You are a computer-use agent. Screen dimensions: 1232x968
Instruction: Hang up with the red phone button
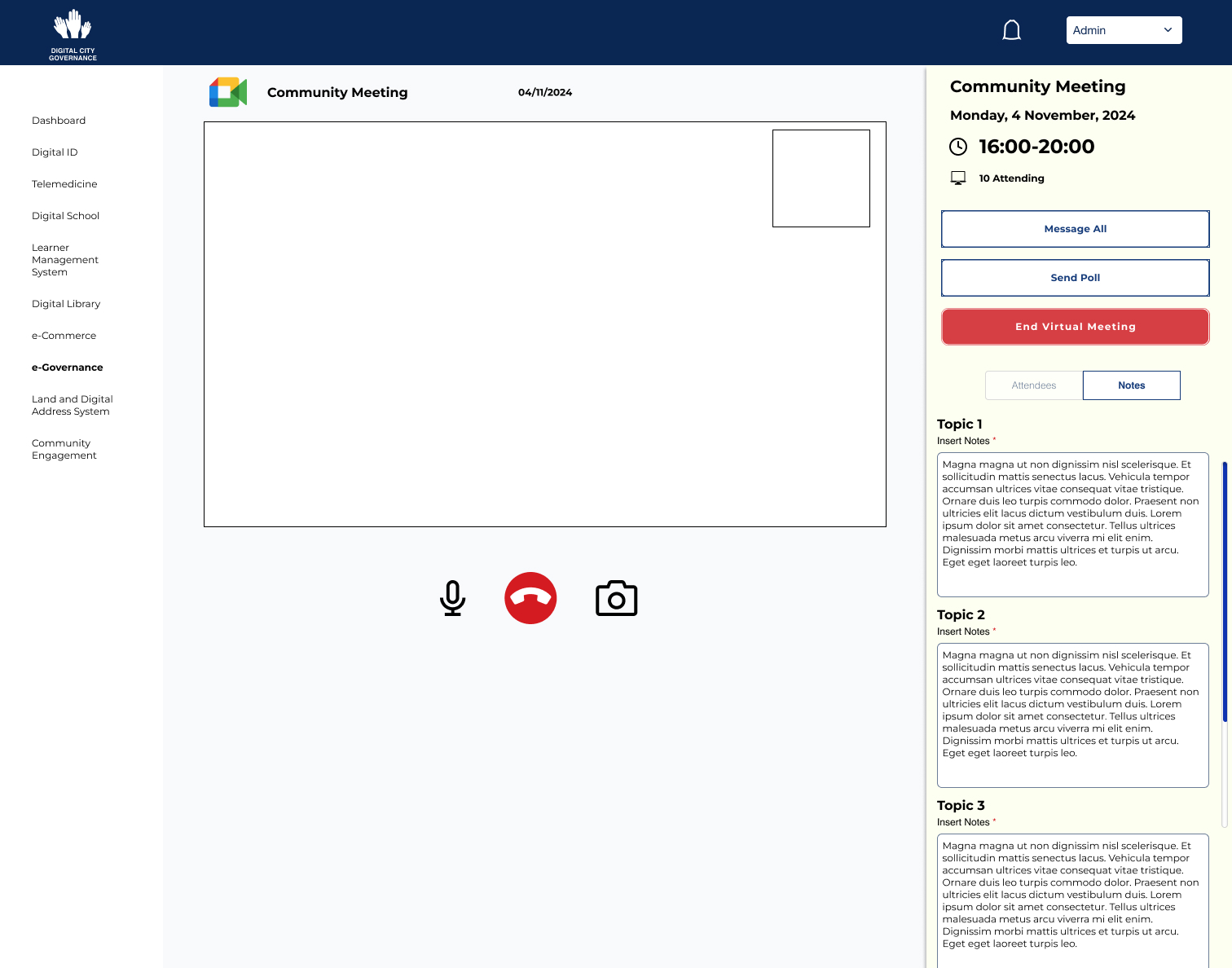tap(530, 598)
